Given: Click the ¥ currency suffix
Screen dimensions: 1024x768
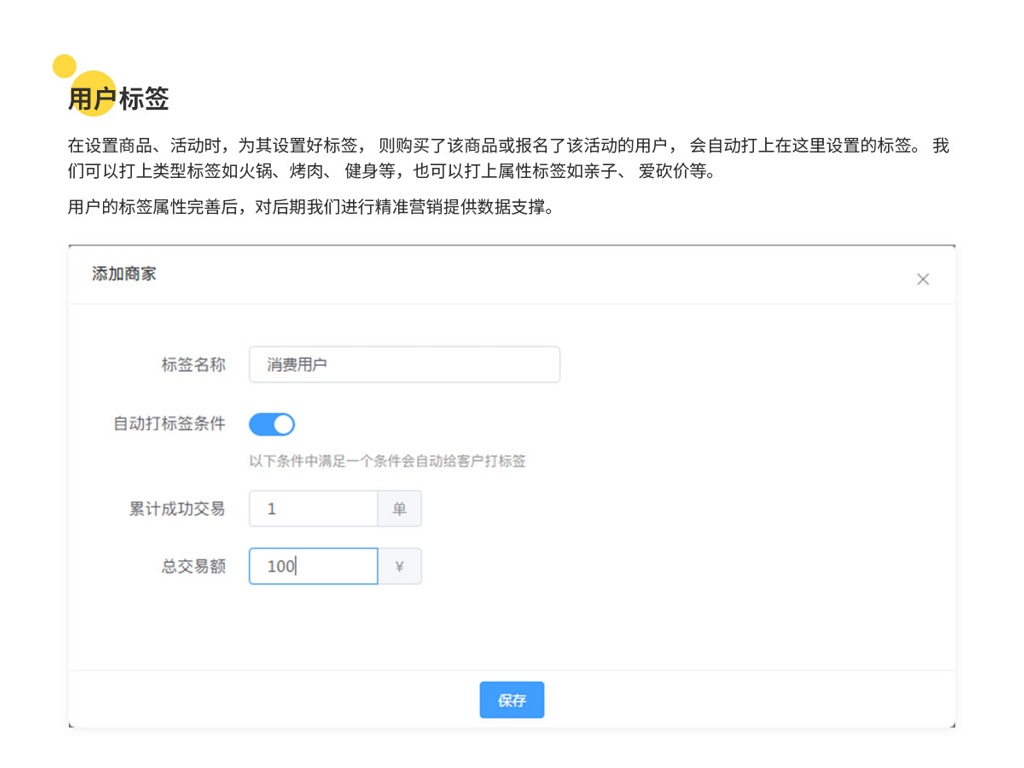Looking at the screenshot, I should click(400, 566).
